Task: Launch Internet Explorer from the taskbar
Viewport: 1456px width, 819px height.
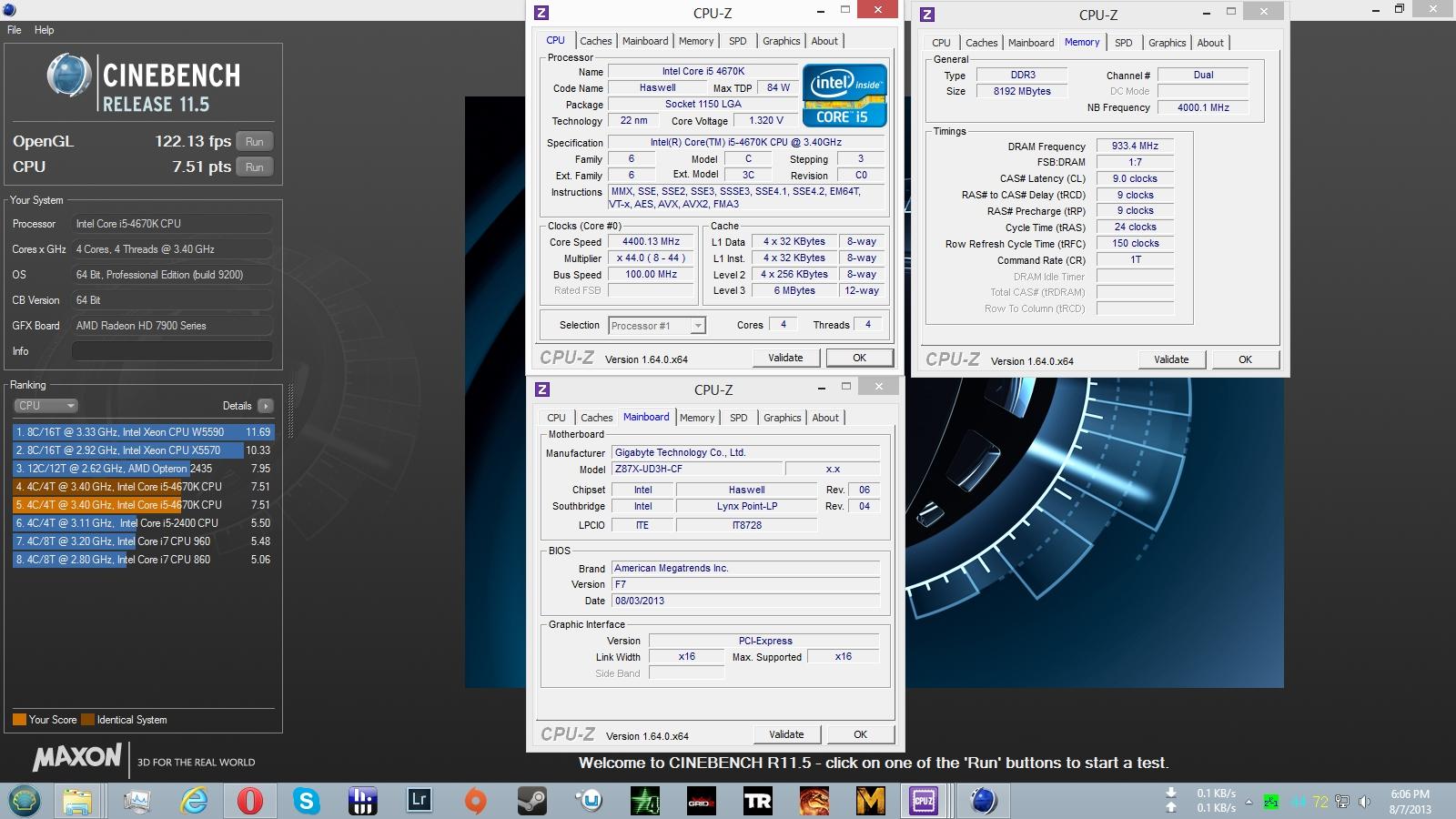Action: 194,801
